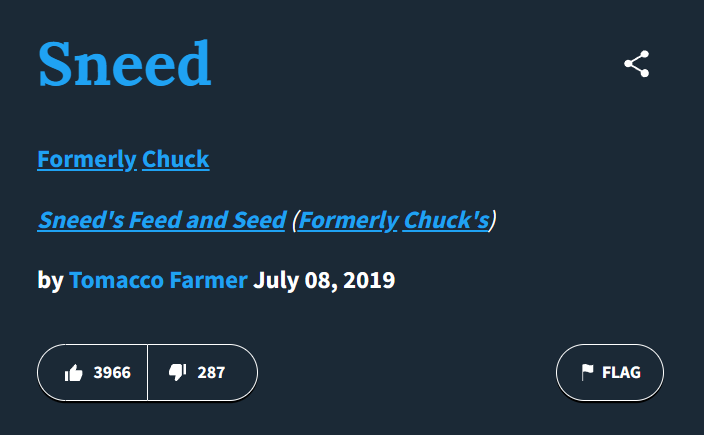This screenshot has height=435, width=704.
Task: Open the Sneed's Feed and Seed link
Action: [x=162, y=220]
